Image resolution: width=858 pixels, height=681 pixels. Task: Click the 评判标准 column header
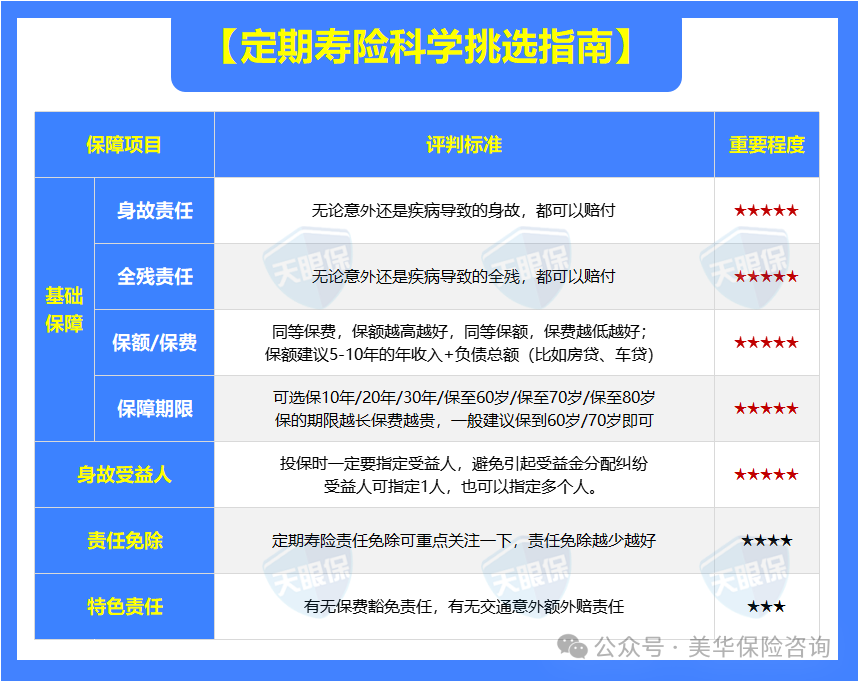pyautogui.click(x=463, y=143)
